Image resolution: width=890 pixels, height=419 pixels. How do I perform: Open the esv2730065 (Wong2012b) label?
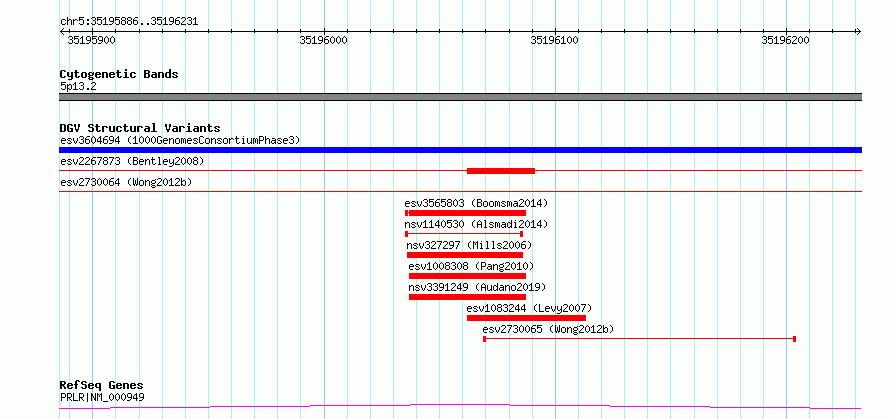(548, 329)
